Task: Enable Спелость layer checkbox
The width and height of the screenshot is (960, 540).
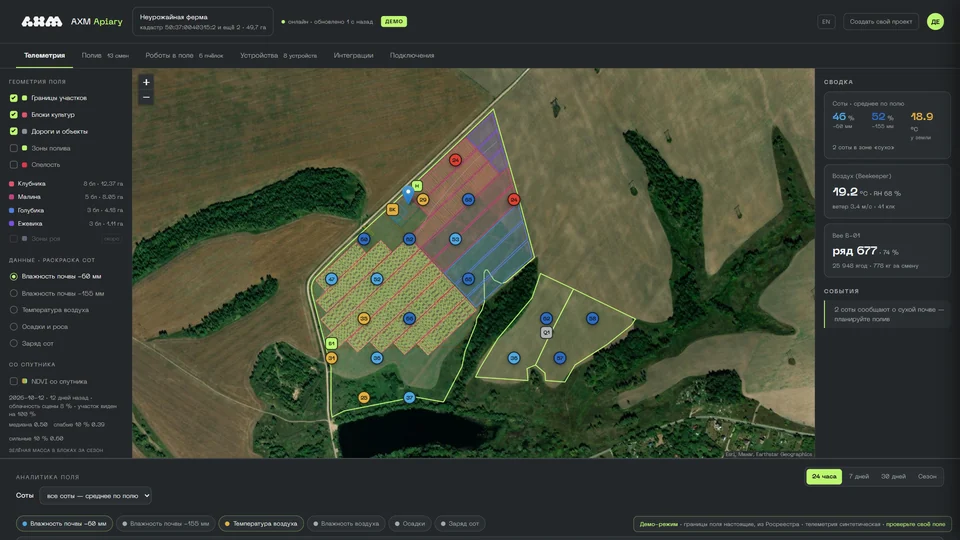Action: [x=13, y=165]
